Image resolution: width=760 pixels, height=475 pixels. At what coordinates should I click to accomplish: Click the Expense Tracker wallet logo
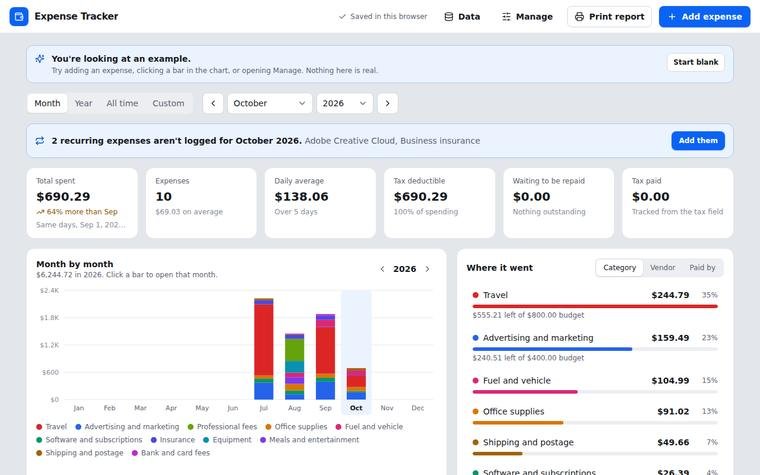(19, 16)
